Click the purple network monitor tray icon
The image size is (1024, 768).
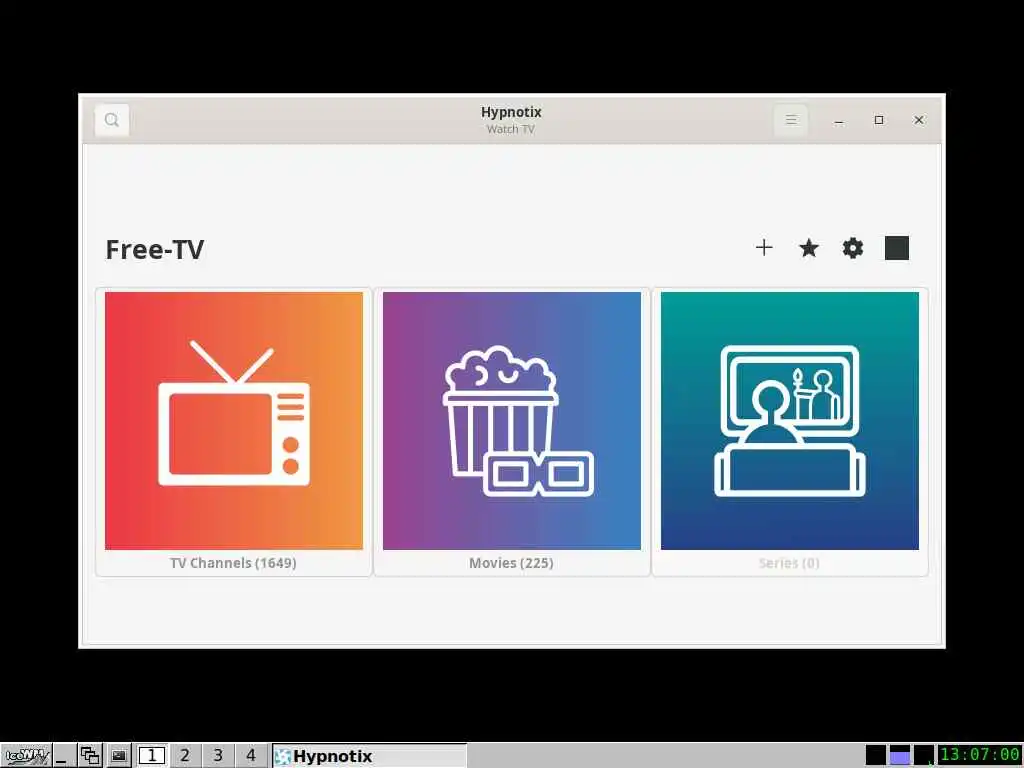tap(899, 755)
